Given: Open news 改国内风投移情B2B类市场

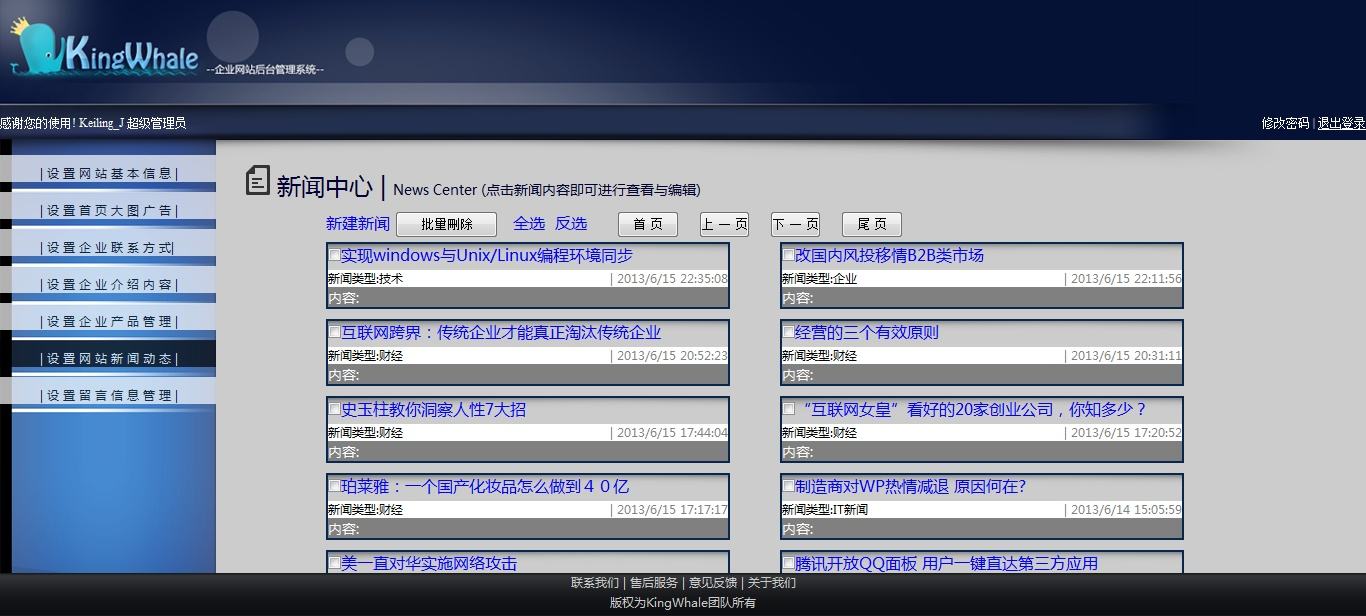Looking at the screenshot, I should 890,255.
